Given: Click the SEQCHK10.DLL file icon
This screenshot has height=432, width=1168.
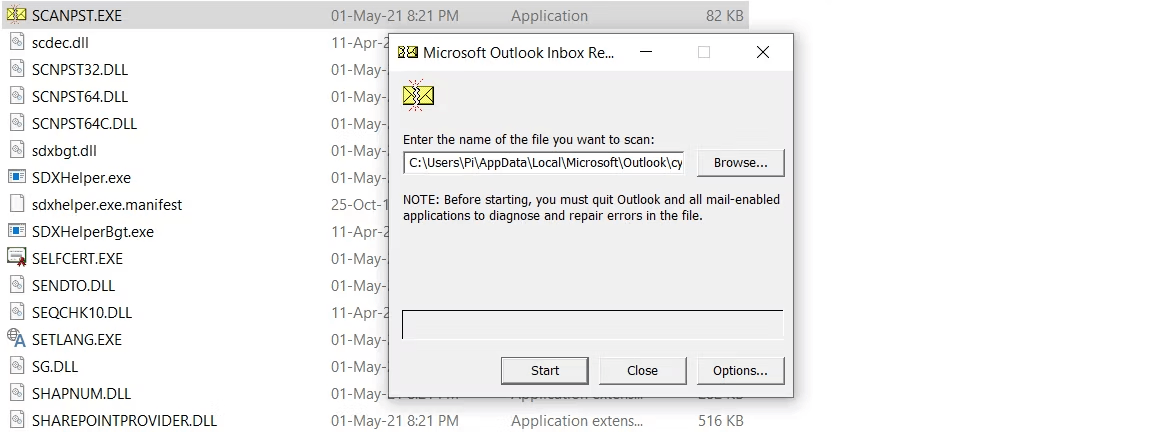Looking at the screenshot, I should tap(16, 312).
